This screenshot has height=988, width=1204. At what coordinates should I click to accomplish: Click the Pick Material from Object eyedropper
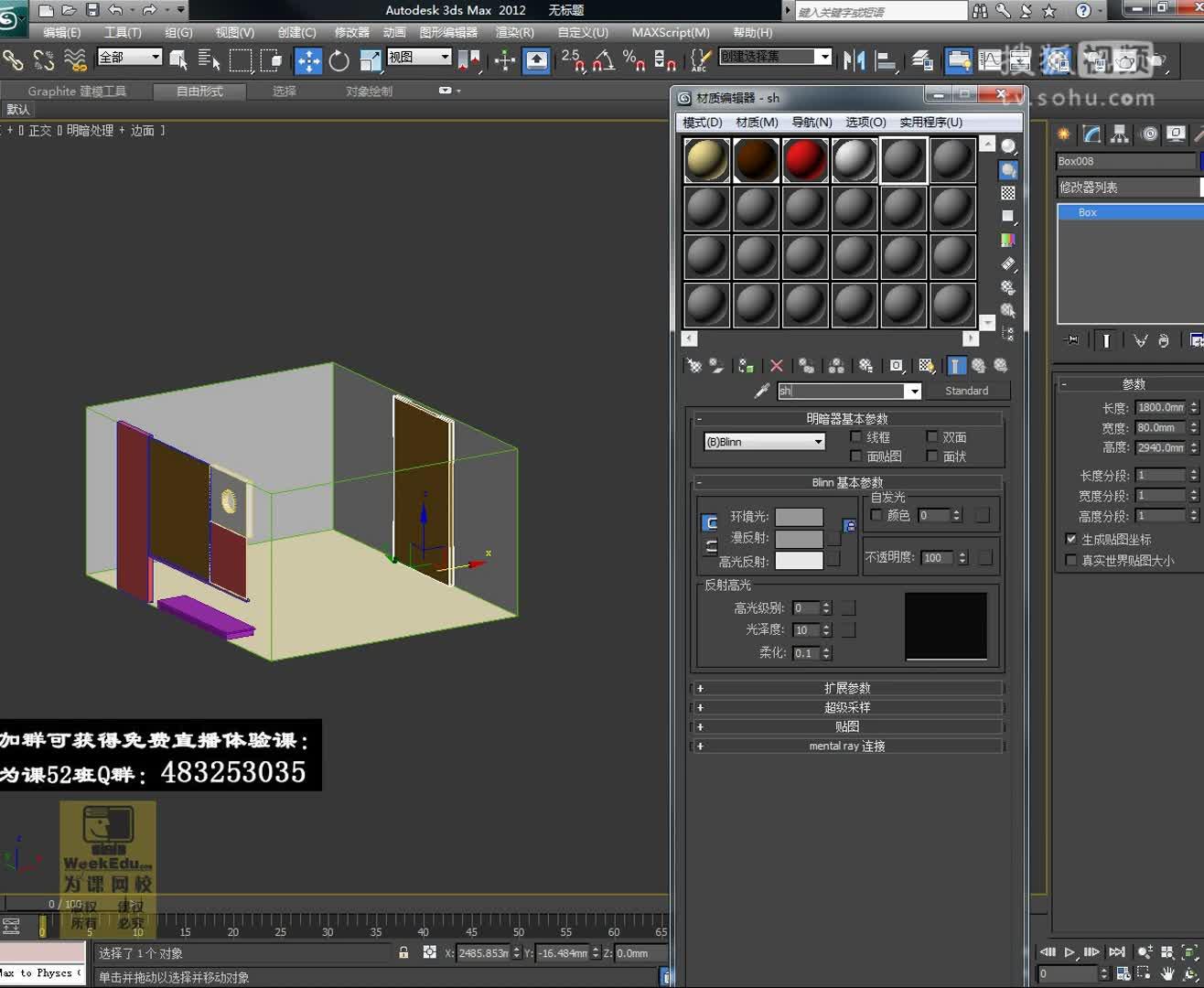[762, 391]
